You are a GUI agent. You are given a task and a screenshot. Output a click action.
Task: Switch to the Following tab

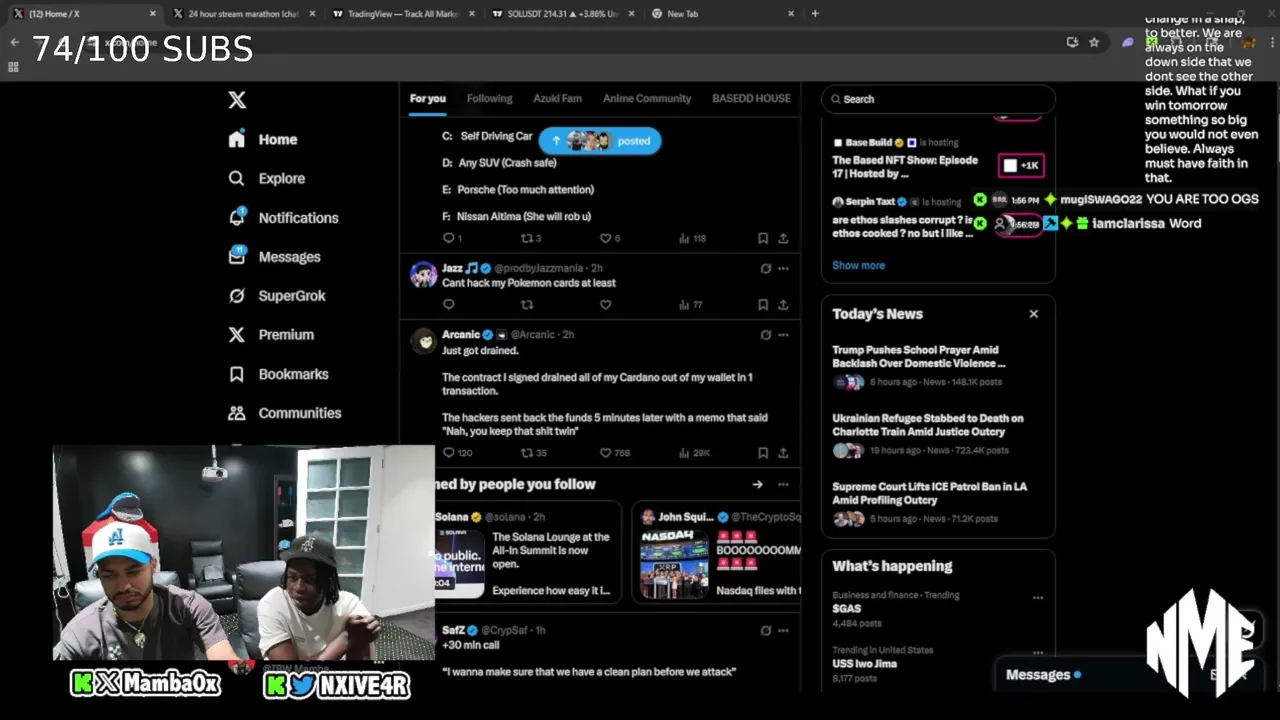pos(489,98)
